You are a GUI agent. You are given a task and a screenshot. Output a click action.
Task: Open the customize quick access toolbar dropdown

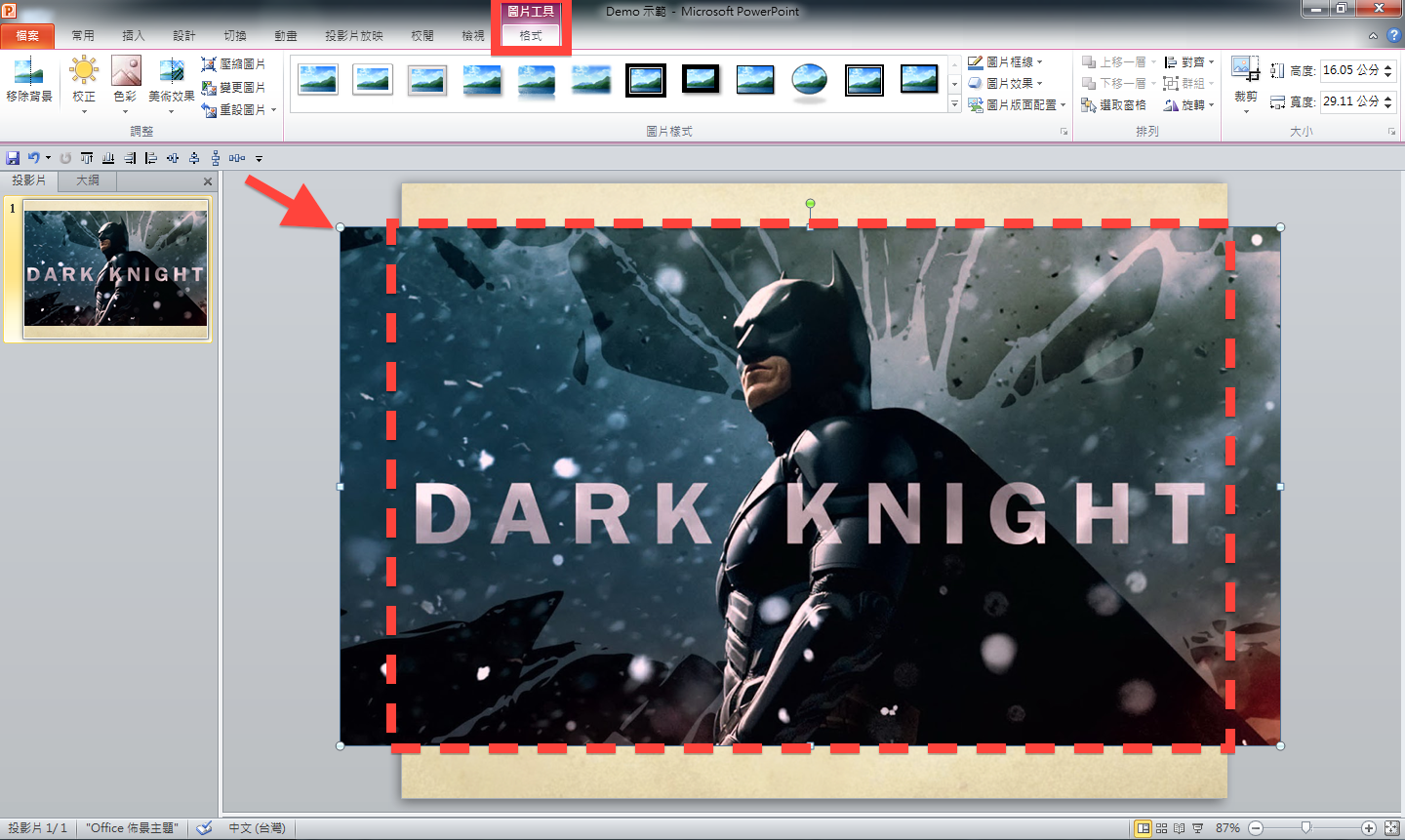260,158
